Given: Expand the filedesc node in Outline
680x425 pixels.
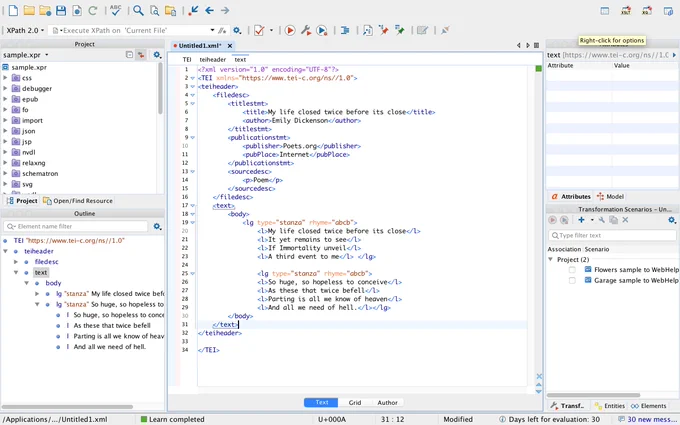Looking at the screenshot, I should pos(16,262).
